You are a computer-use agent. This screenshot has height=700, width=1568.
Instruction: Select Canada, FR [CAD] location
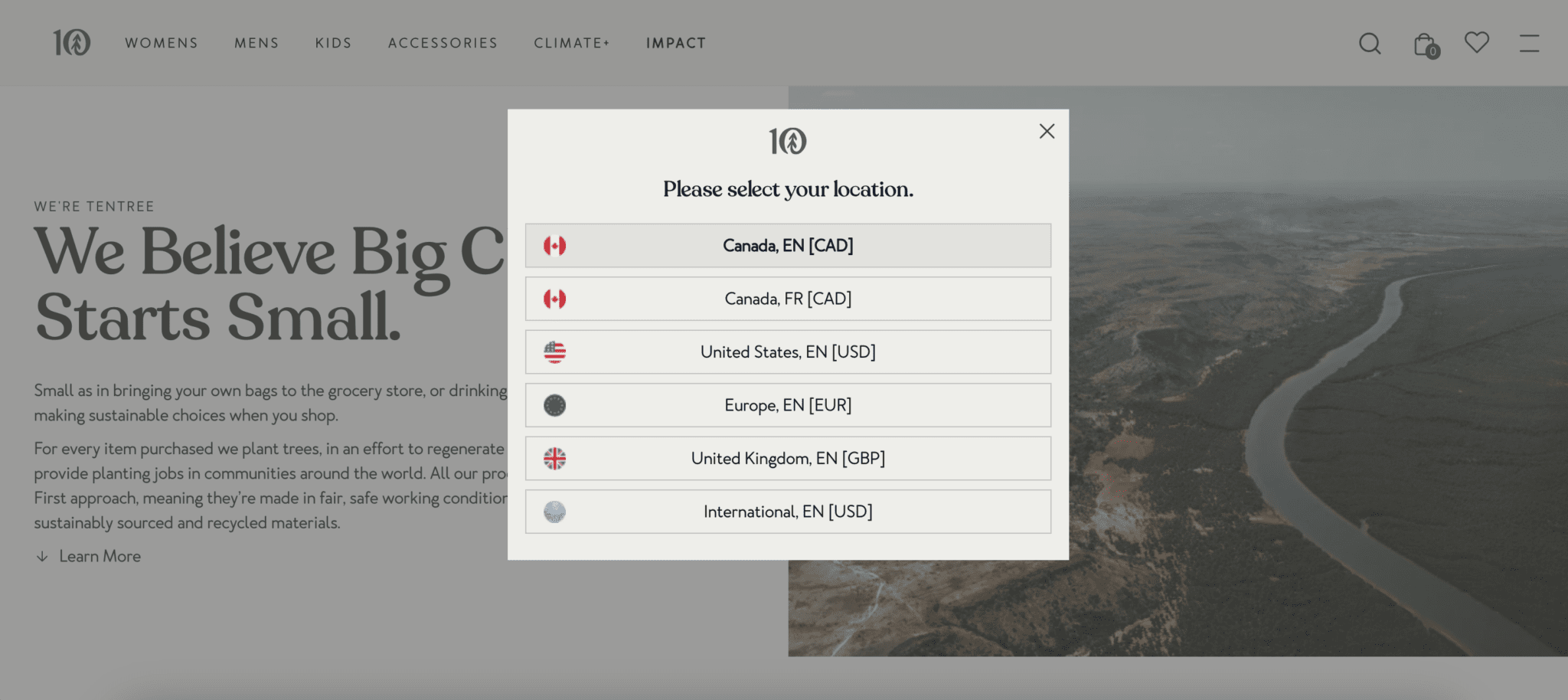(x=788, y=299)
